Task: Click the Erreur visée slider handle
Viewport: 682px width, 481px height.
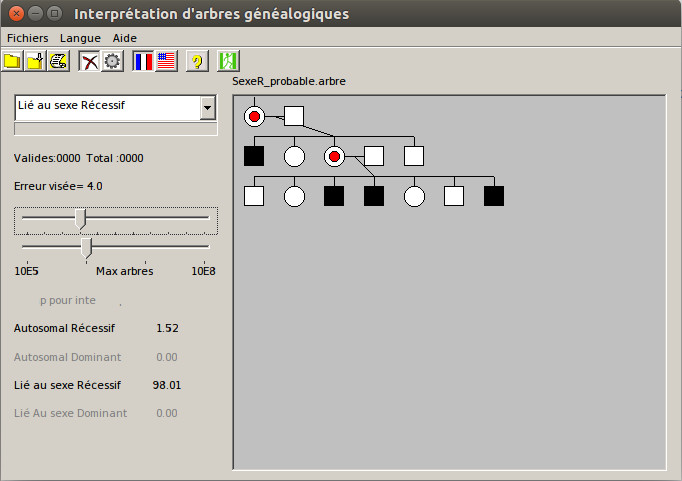Action: [81, 218]
